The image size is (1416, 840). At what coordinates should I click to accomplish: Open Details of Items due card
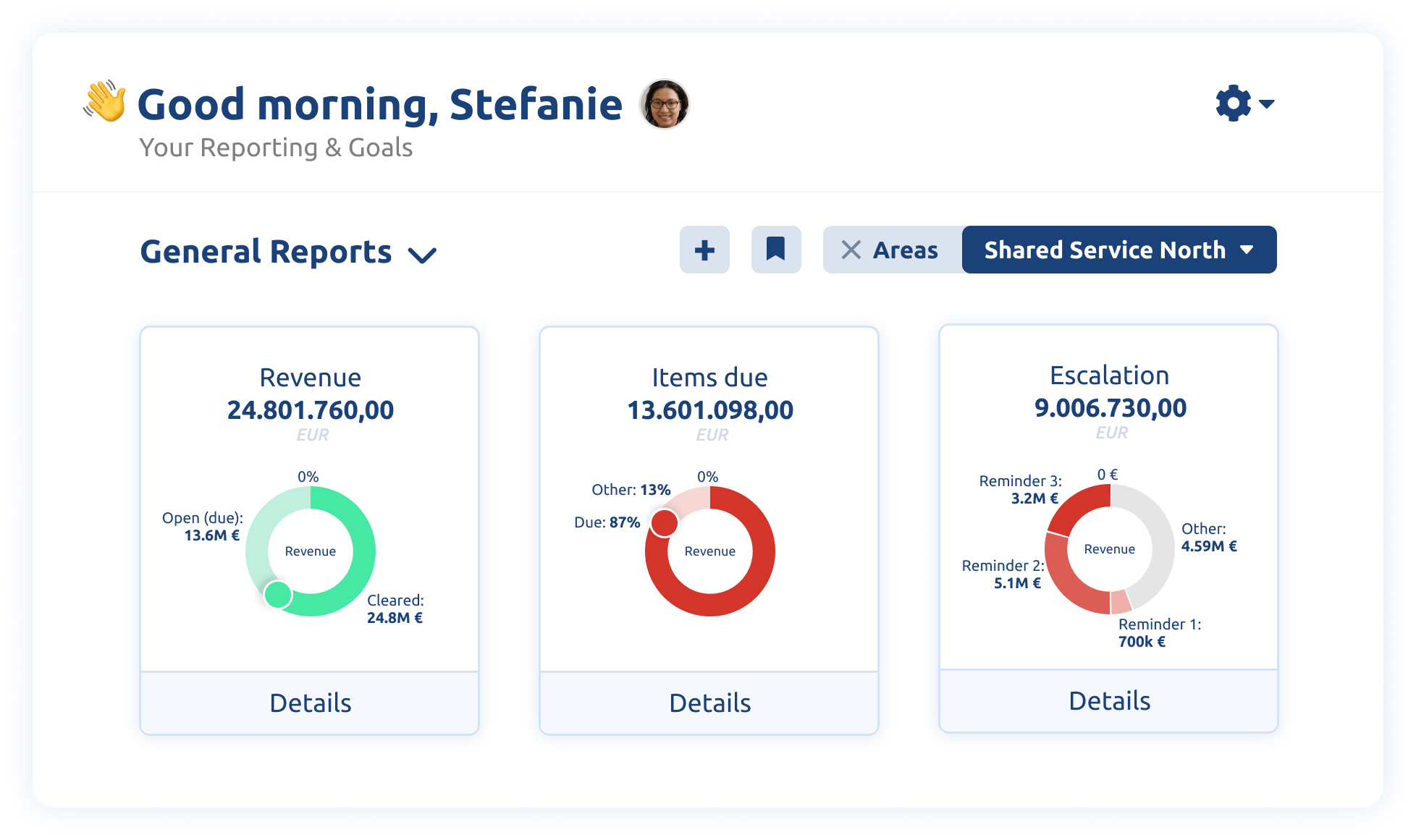(709, 703)
